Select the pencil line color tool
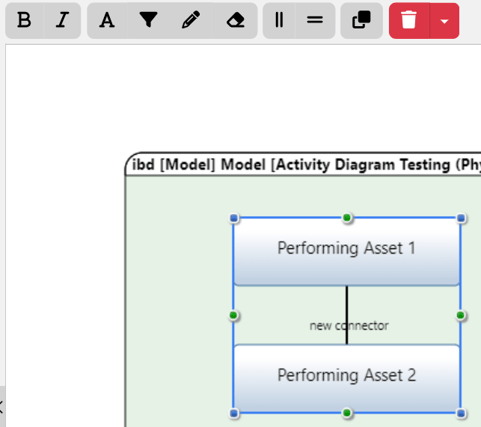 click(x=191, y=21)
